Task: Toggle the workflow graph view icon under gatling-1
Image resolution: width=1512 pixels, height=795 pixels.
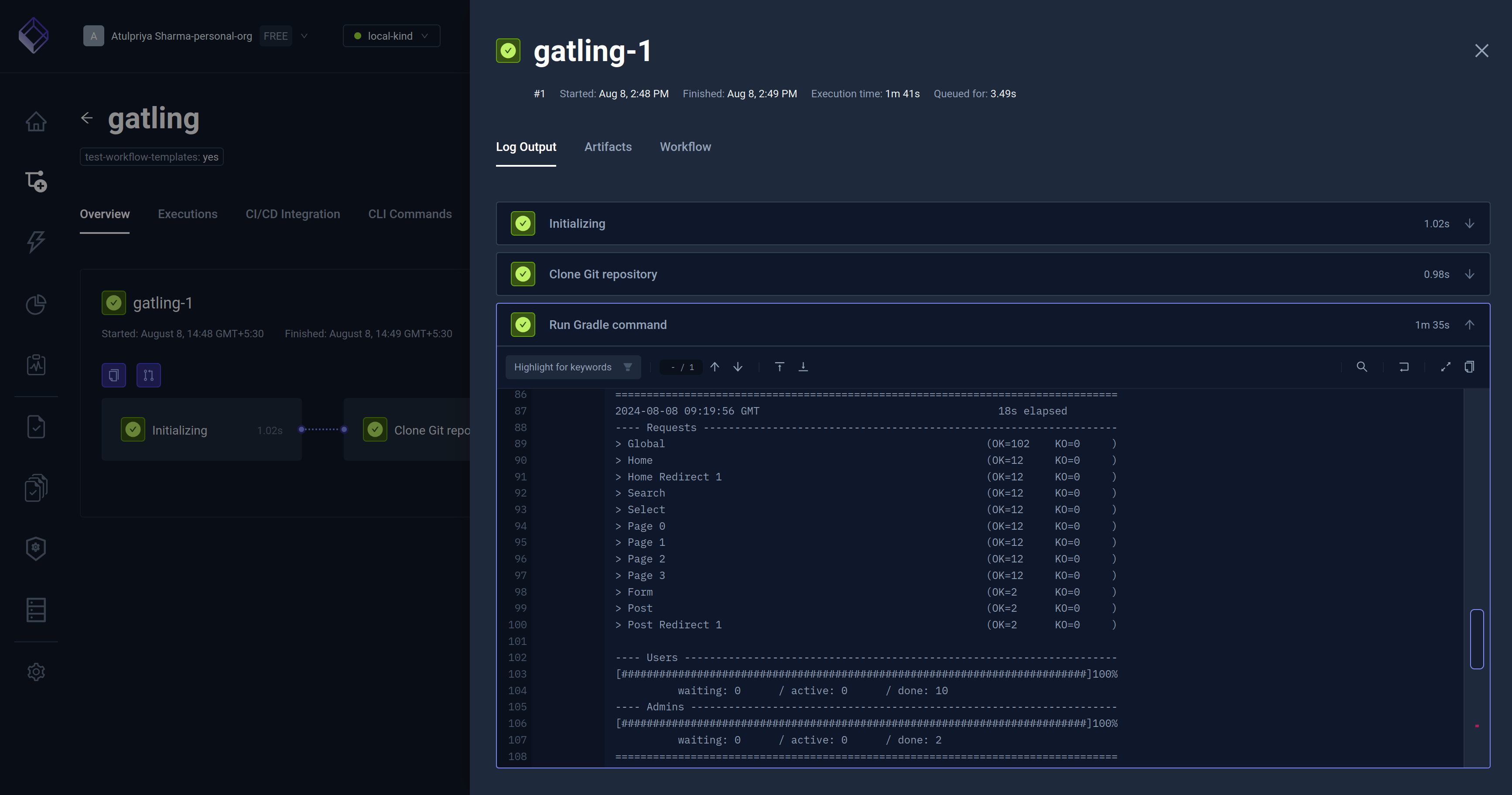Action: click(x=148, y=375)
